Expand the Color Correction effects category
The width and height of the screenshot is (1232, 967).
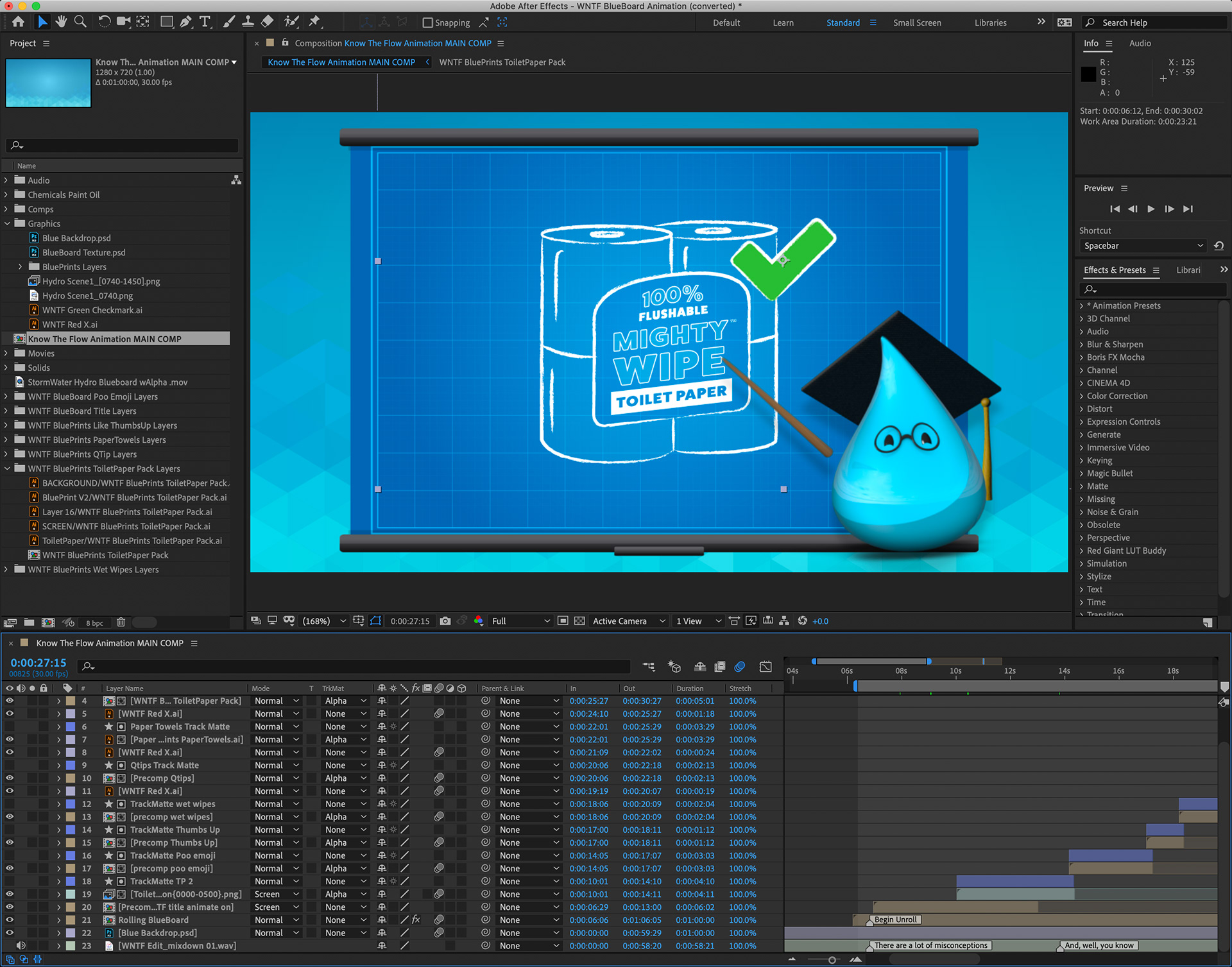point(1081,396)
